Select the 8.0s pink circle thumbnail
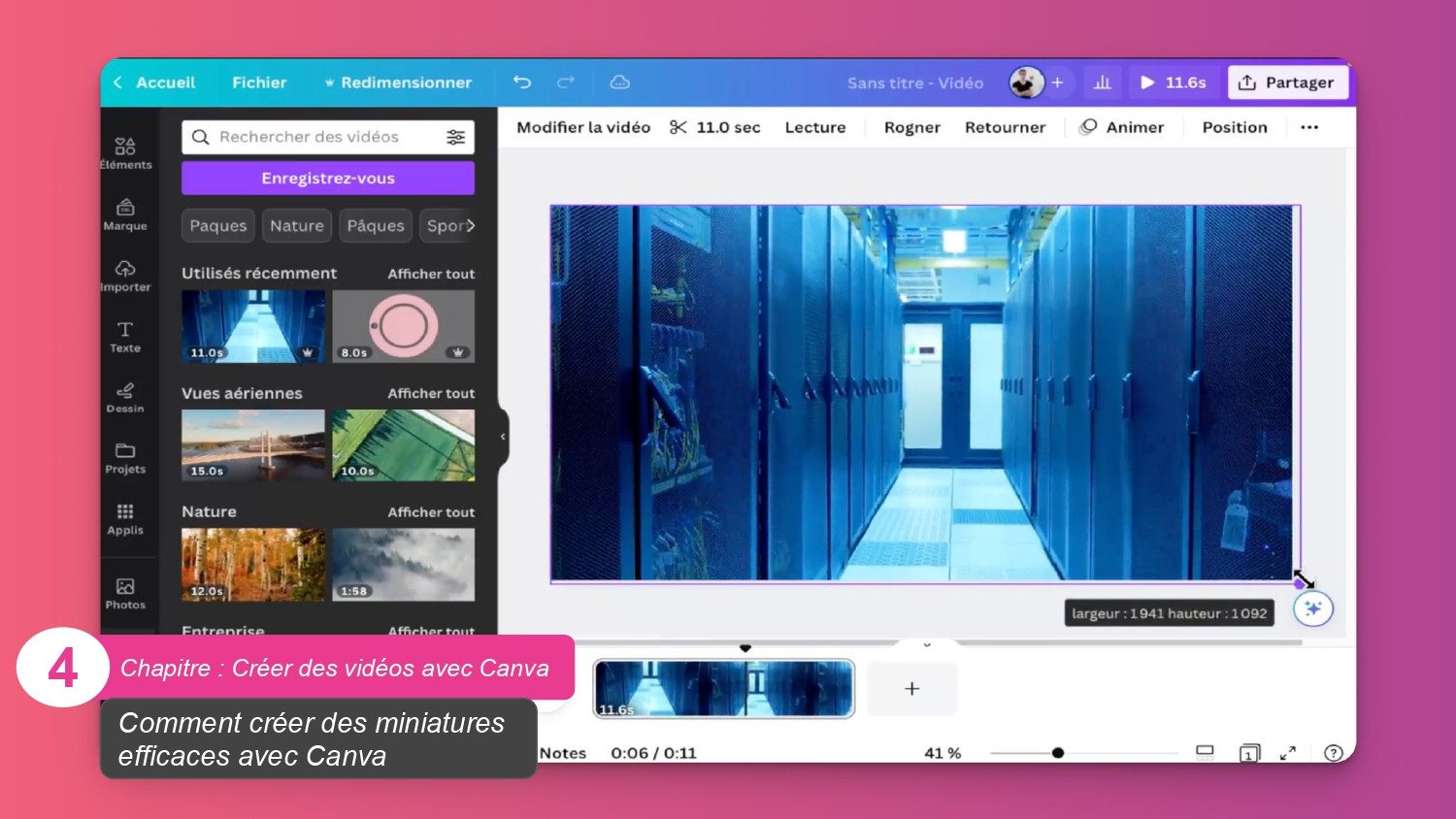1456x819 pixels. 404,326
